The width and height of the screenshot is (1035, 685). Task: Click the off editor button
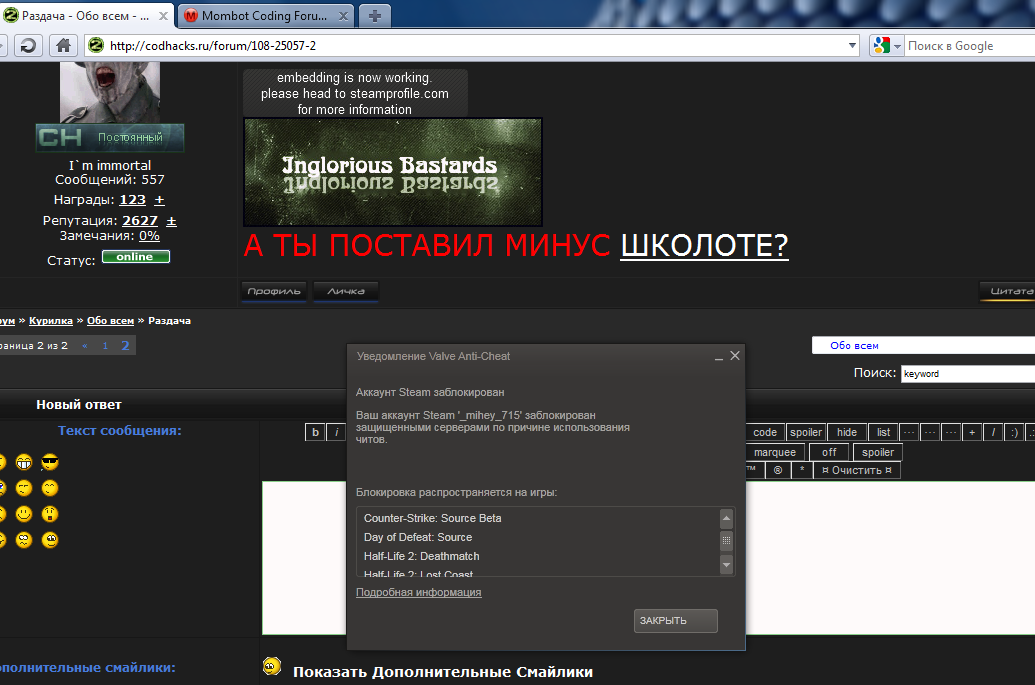tap(829, 452)
